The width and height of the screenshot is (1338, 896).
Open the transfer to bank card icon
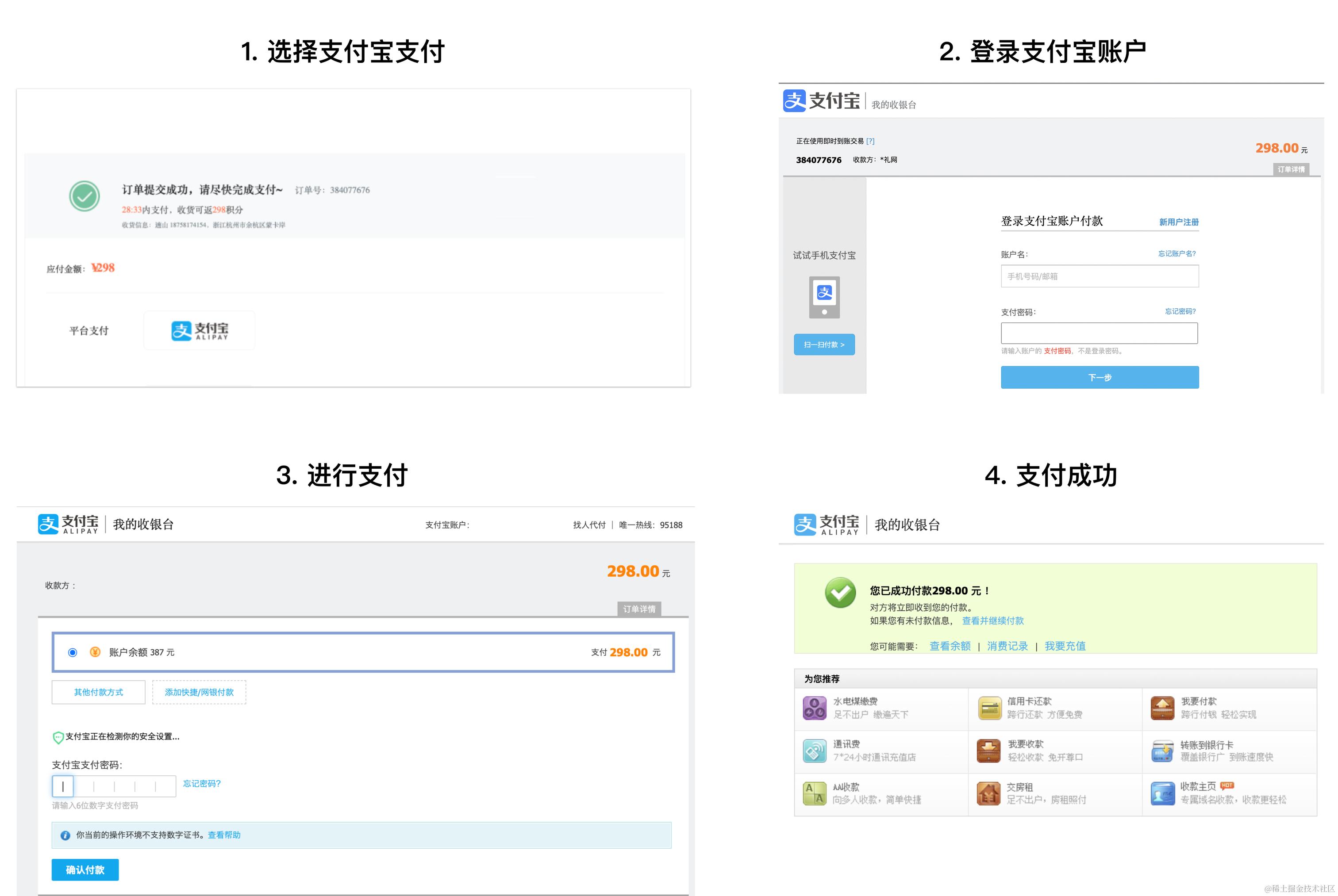(x=1162, y=751)
